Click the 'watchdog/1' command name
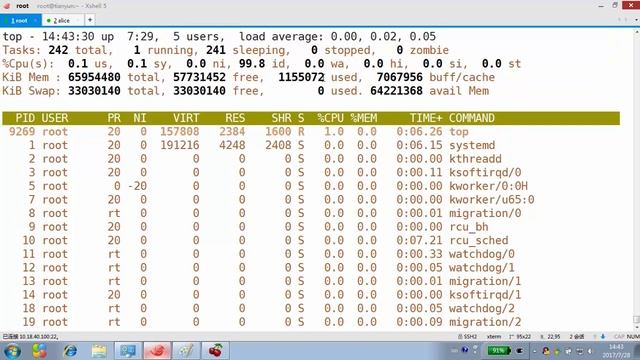 click(x=482, y=268)
